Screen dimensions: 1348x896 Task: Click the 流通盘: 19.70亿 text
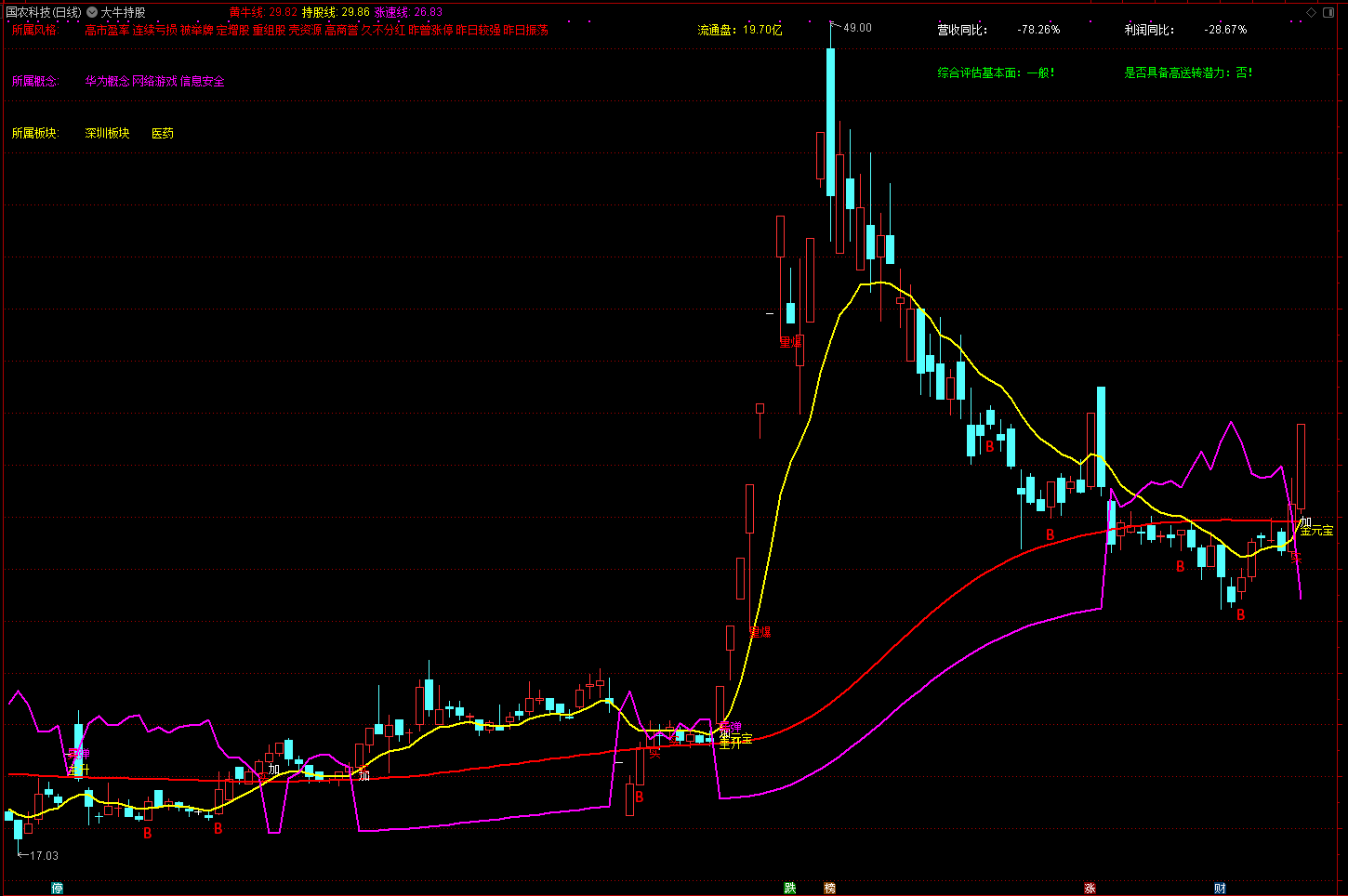740,30
